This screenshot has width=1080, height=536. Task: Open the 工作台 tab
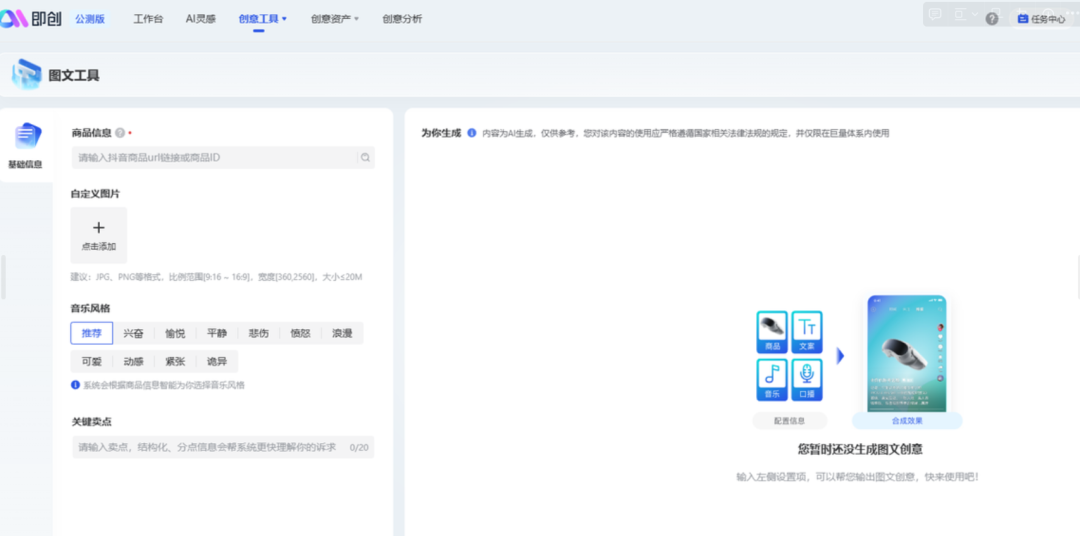point(148,19)
